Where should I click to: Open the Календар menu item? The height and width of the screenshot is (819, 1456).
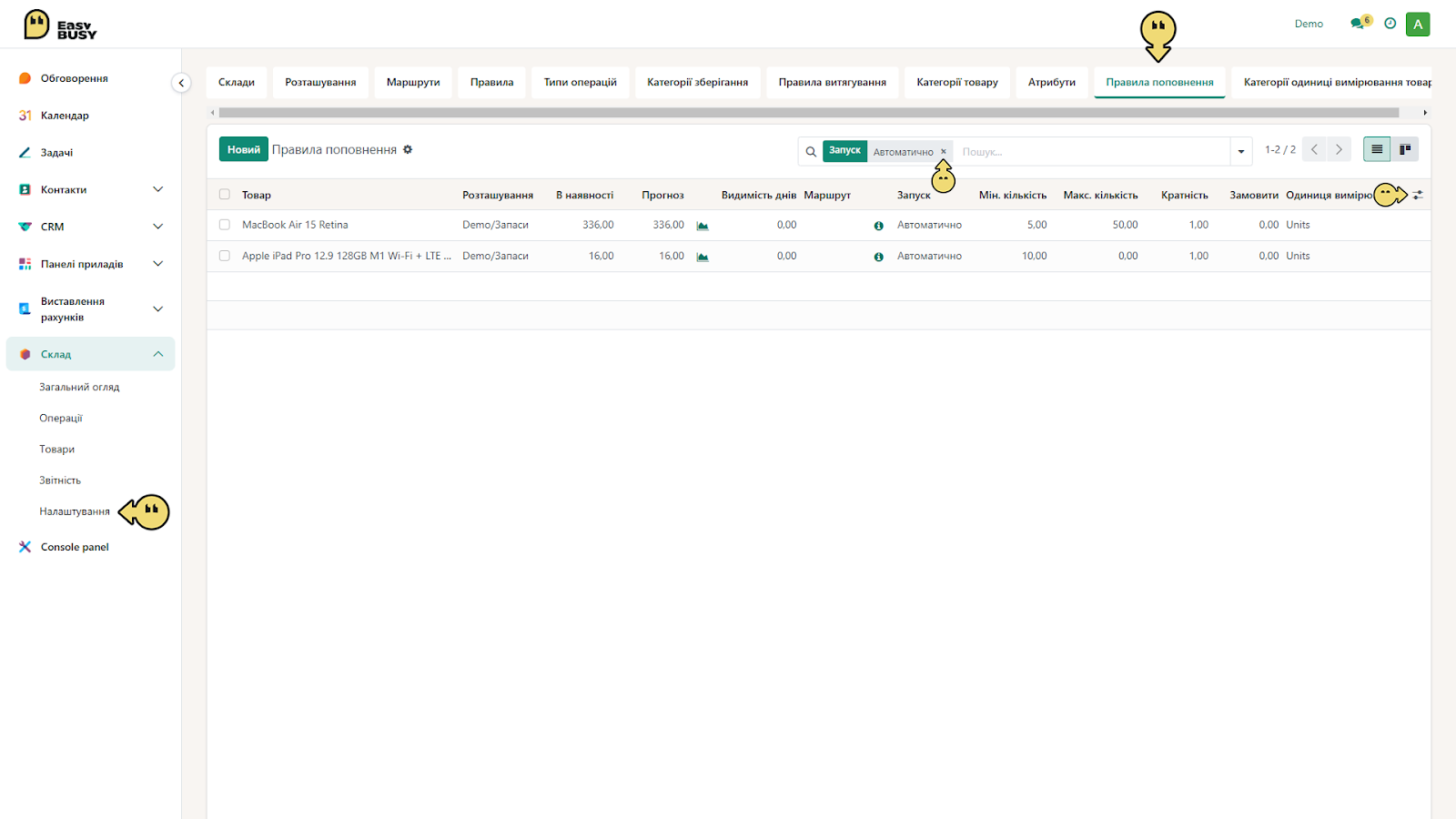click(65, 116)
